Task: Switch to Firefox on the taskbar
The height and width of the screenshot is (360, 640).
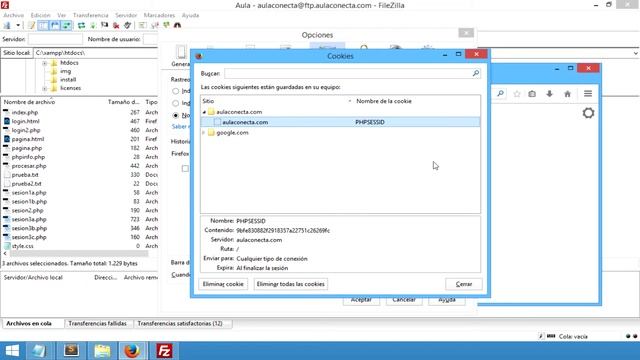Action: [x=132, y=351]
